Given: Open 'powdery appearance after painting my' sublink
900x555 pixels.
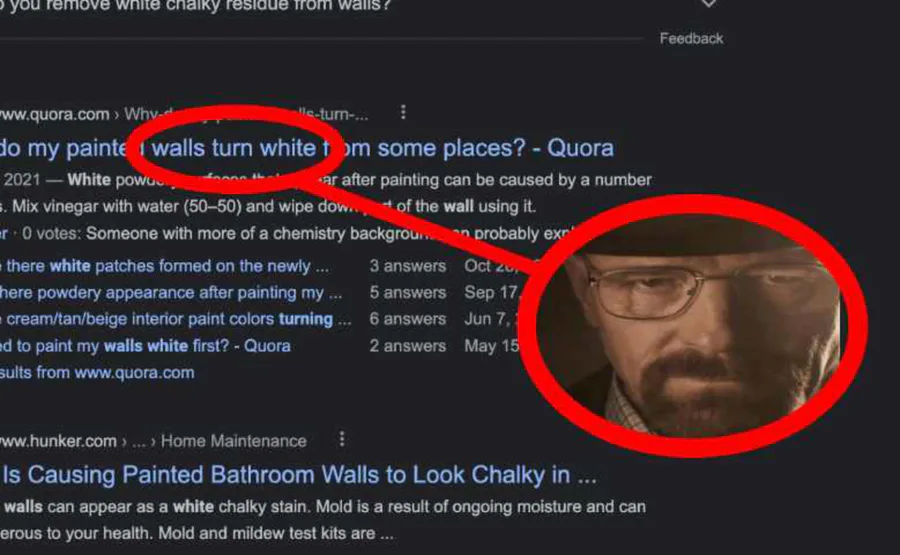Looking at the screenshot, I should 171,293.
